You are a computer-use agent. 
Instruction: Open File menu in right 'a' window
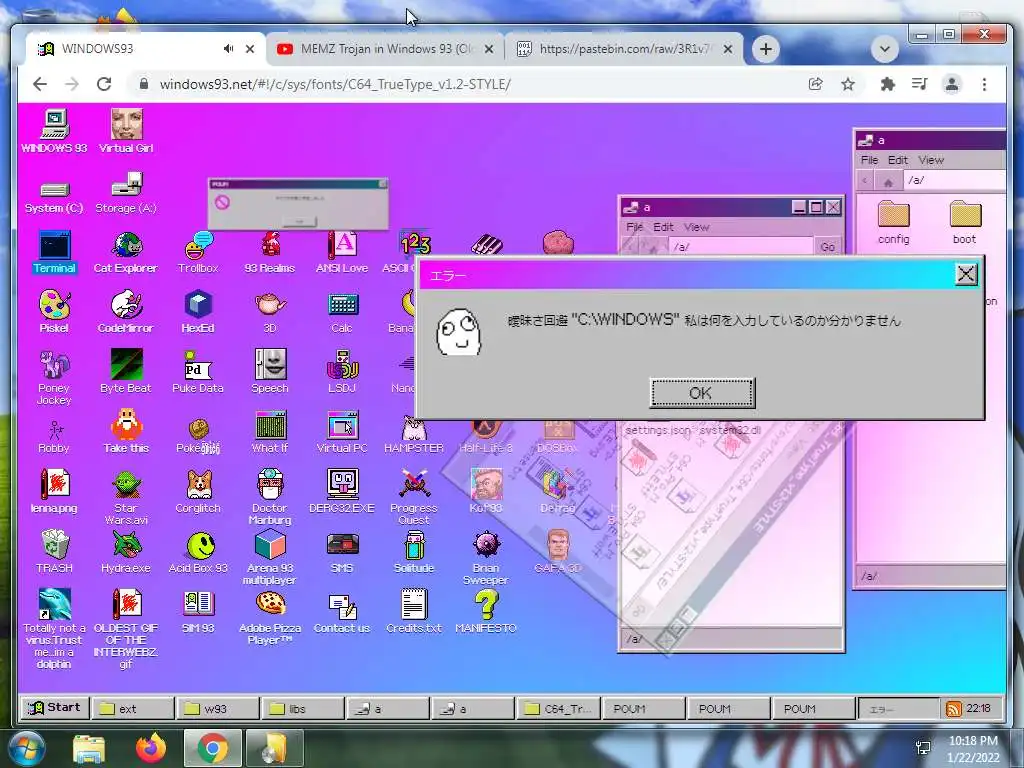click(x=869, y=160)
